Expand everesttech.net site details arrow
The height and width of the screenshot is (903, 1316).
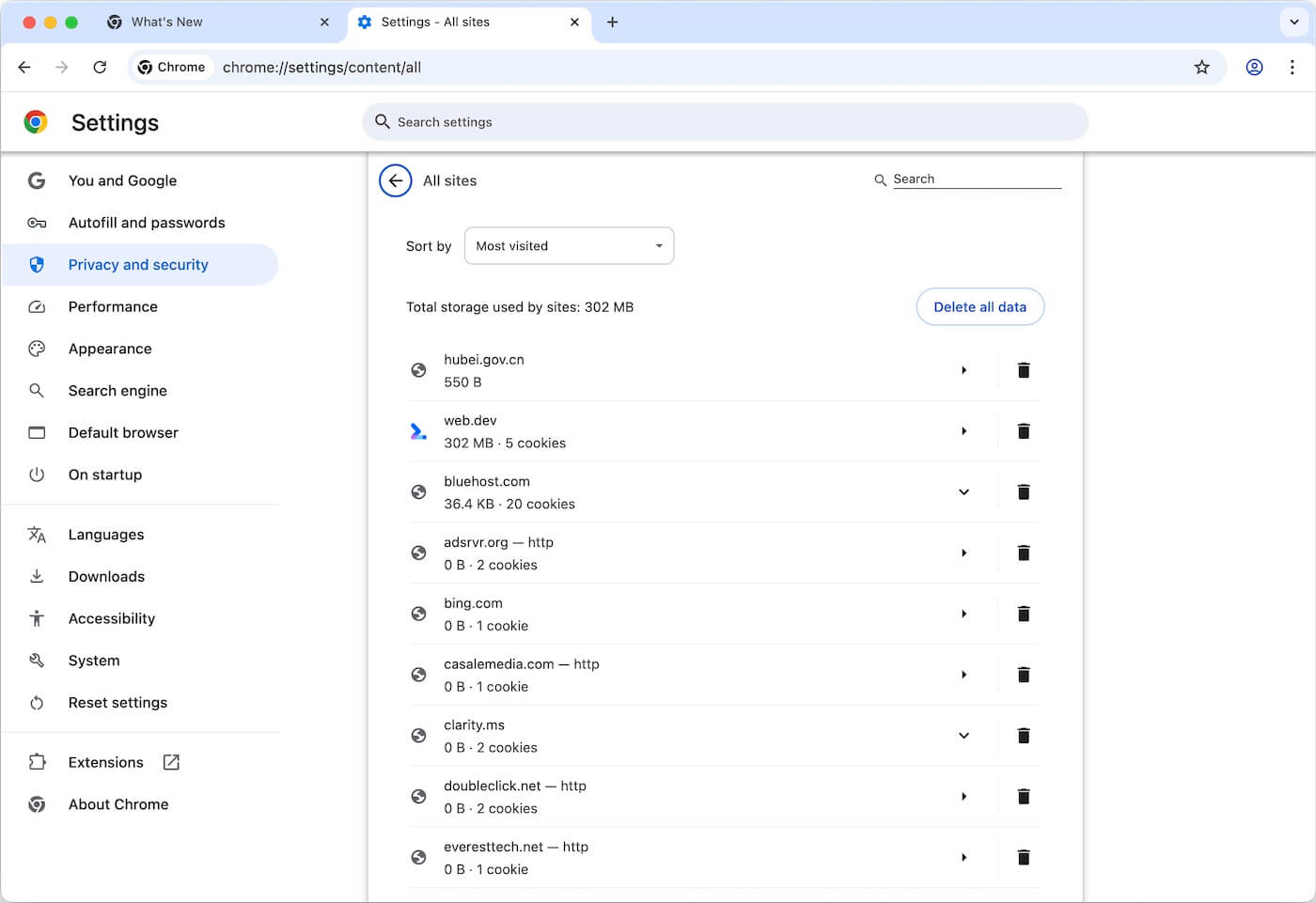tap(963, 857)
